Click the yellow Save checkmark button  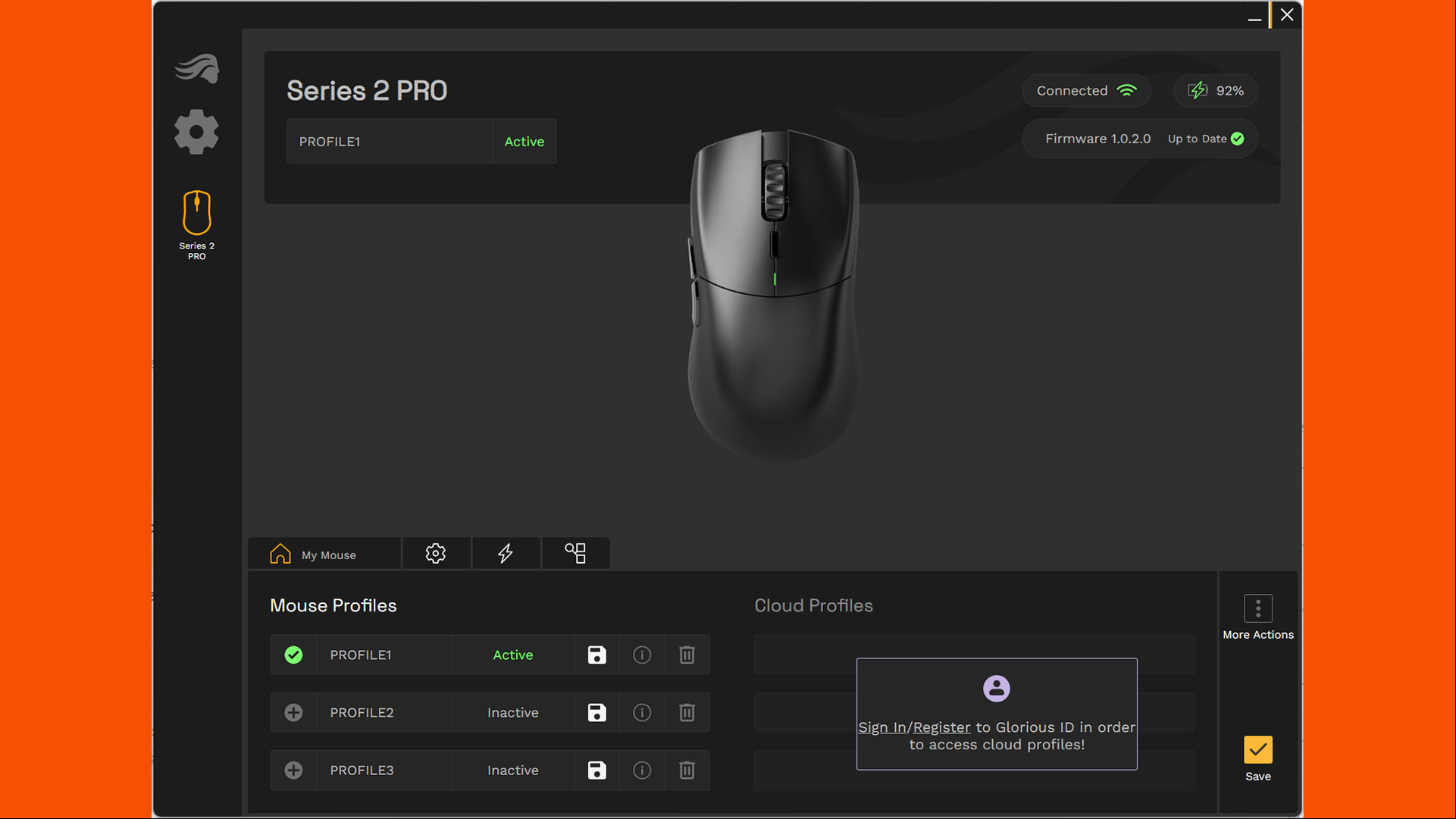coord(1257,750)
